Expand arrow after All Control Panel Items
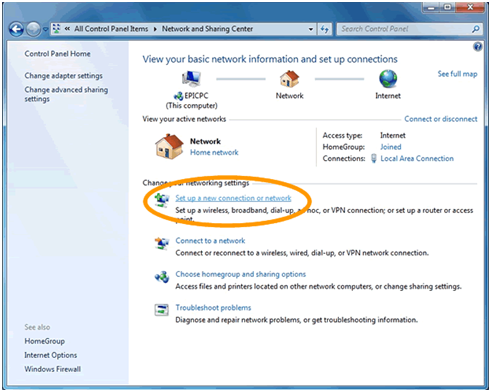 pos(155,29)
